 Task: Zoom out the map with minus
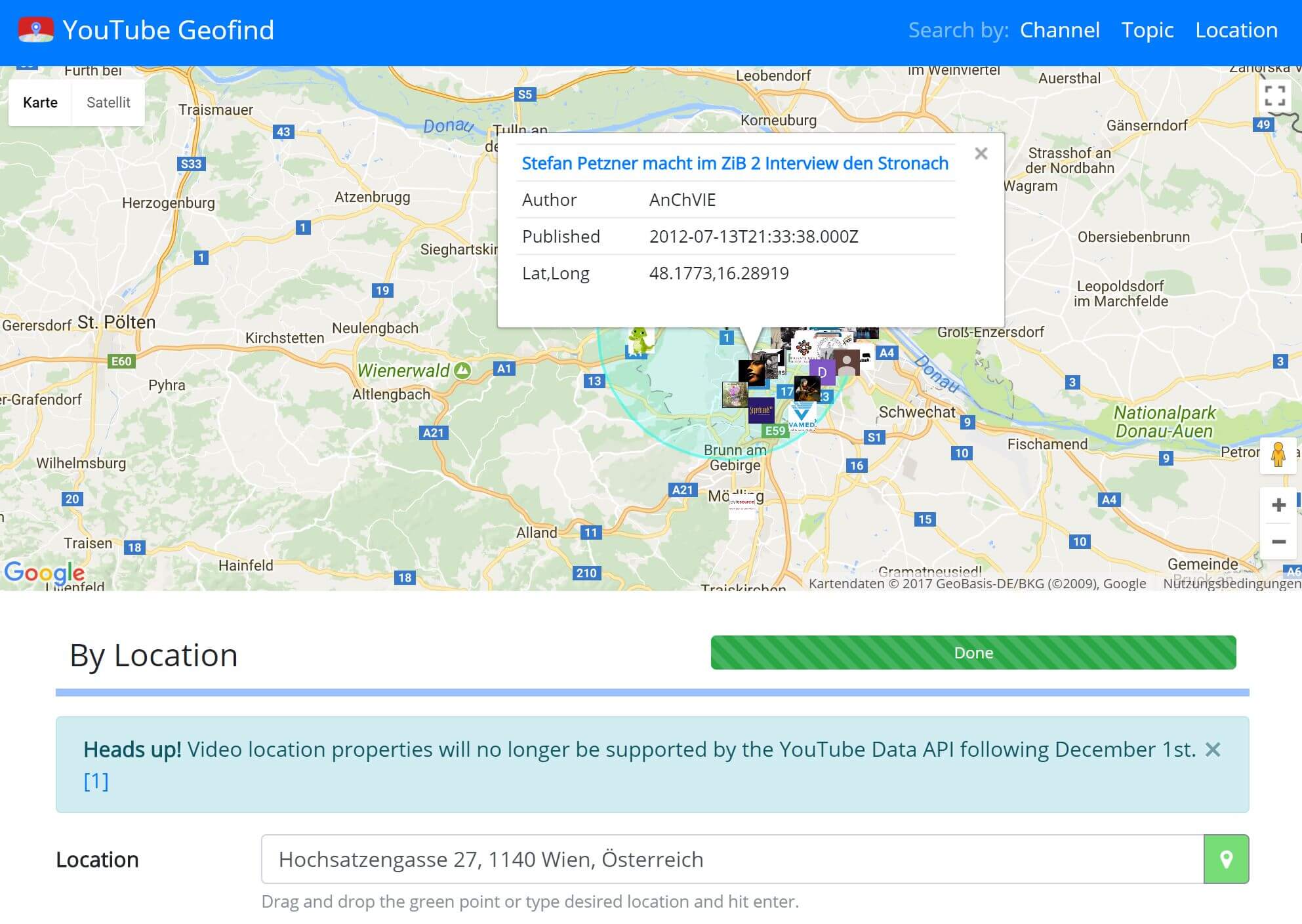coord(1278,542)
